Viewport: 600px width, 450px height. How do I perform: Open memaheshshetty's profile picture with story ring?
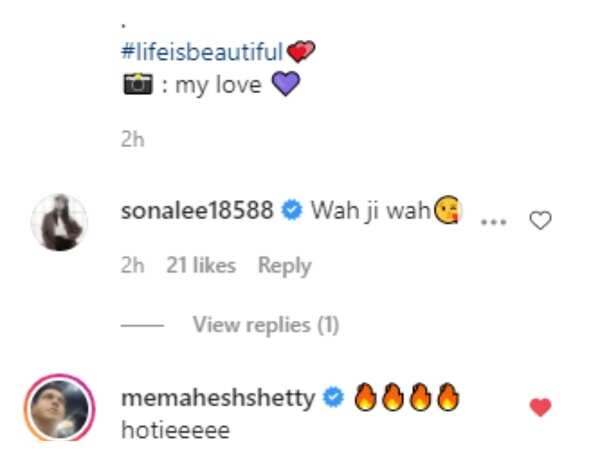point(59,409)
